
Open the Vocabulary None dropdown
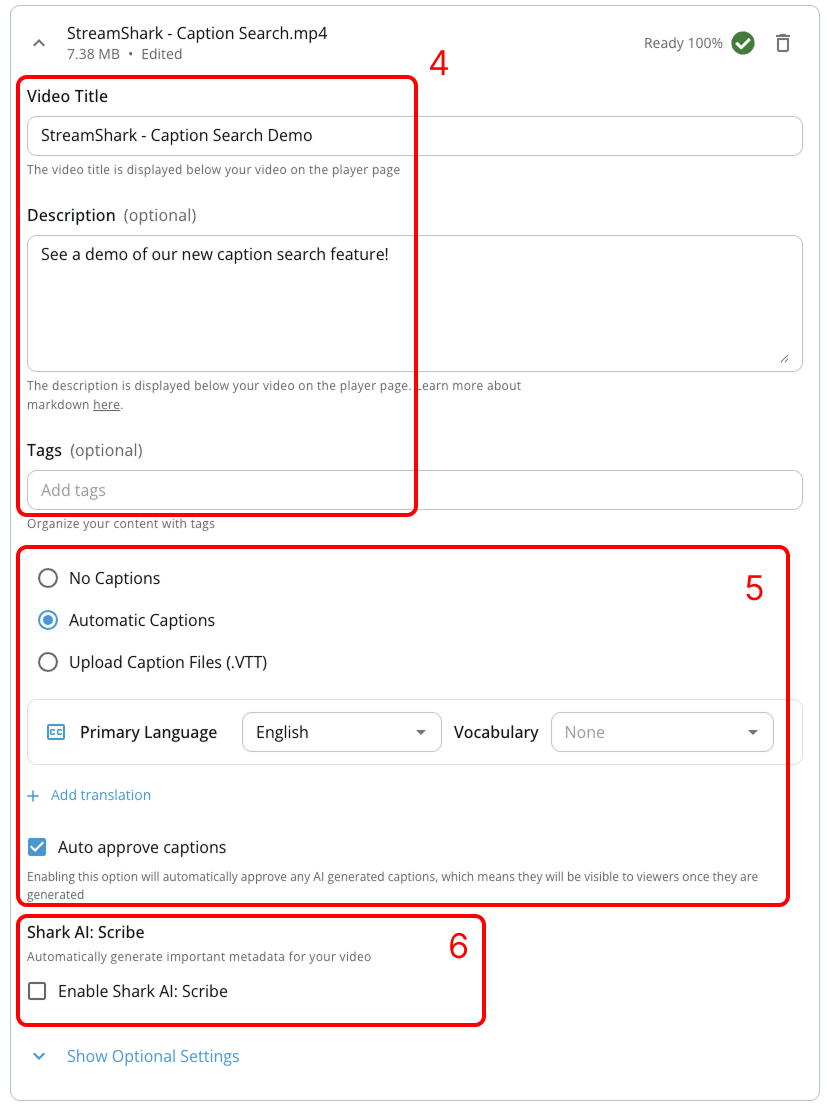point(662,732)
